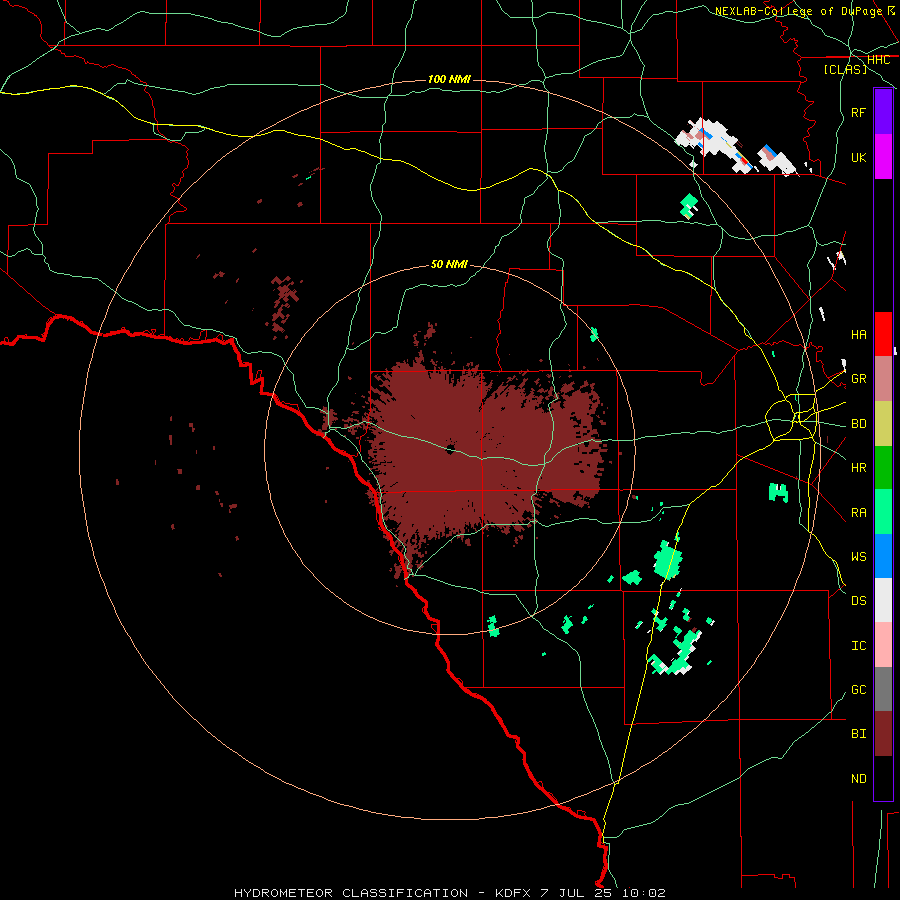The image size is (900, 900).
Task: Click the 100 NMI range ring label
Action: 449,79
